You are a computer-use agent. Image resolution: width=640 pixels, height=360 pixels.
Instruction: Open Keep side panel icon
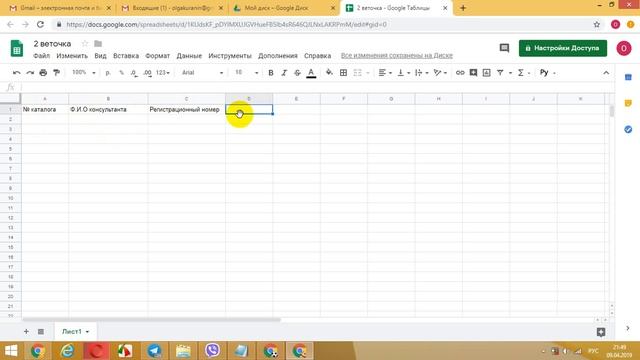coord(628,103)
